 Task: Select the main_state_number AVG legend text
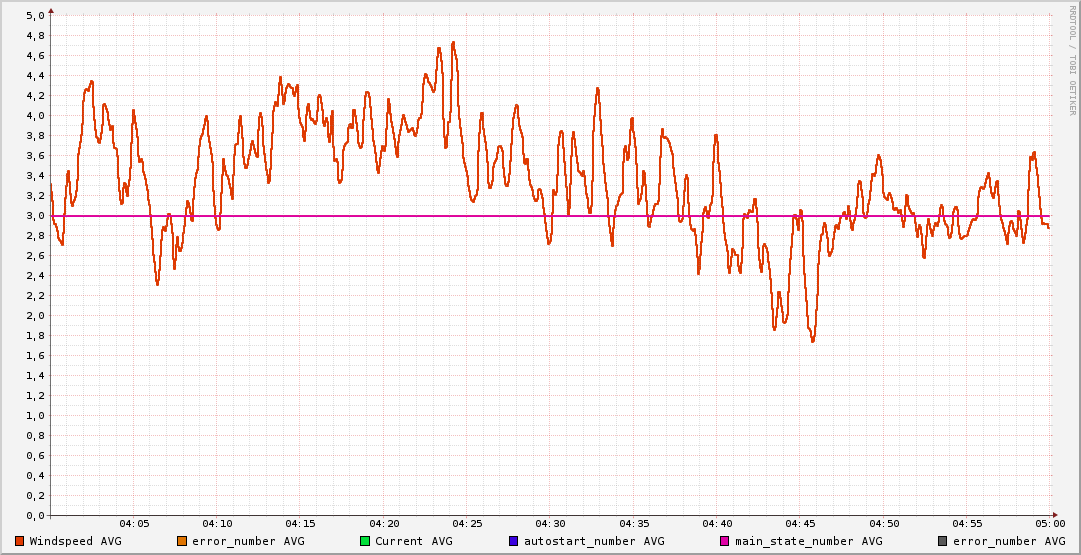pyautogui.click(x=809, y=541)
